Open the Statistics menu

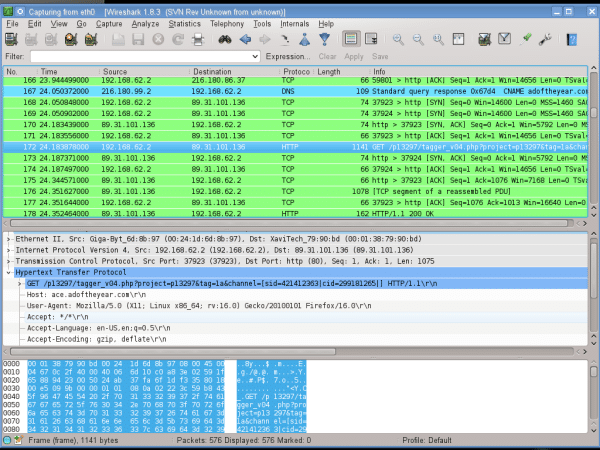pos(184,24)
